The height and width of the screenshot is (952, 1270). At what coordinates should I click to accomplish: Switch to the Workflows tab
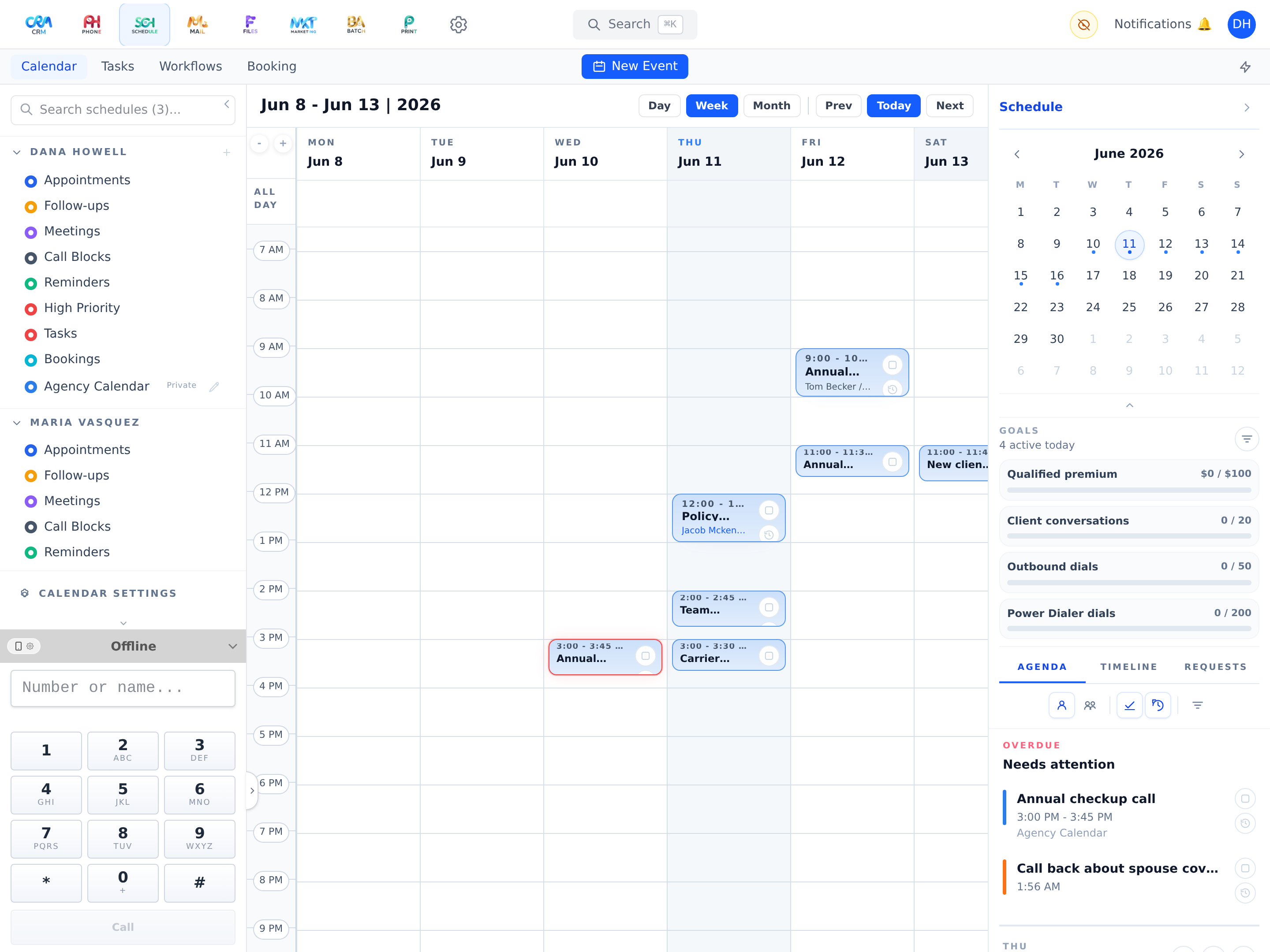190,67
